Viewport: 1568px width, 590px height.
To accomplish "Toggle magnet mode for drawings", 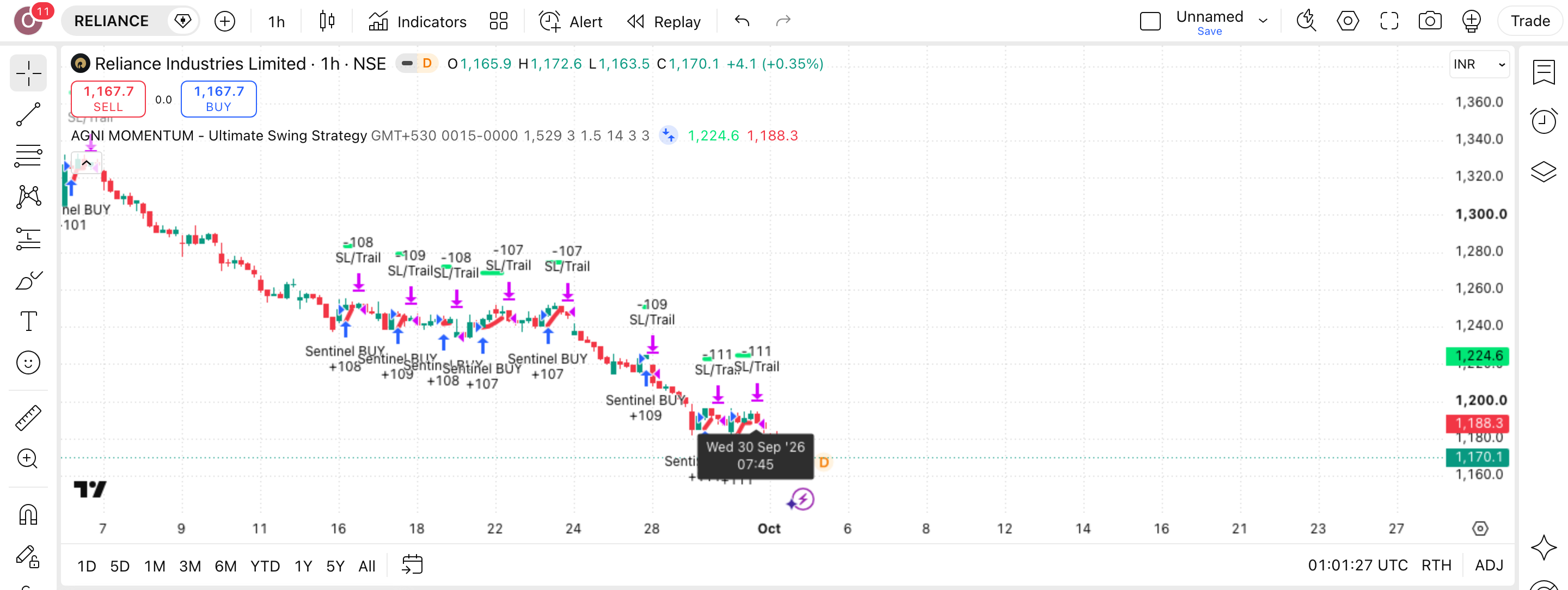I will [28, 514].
